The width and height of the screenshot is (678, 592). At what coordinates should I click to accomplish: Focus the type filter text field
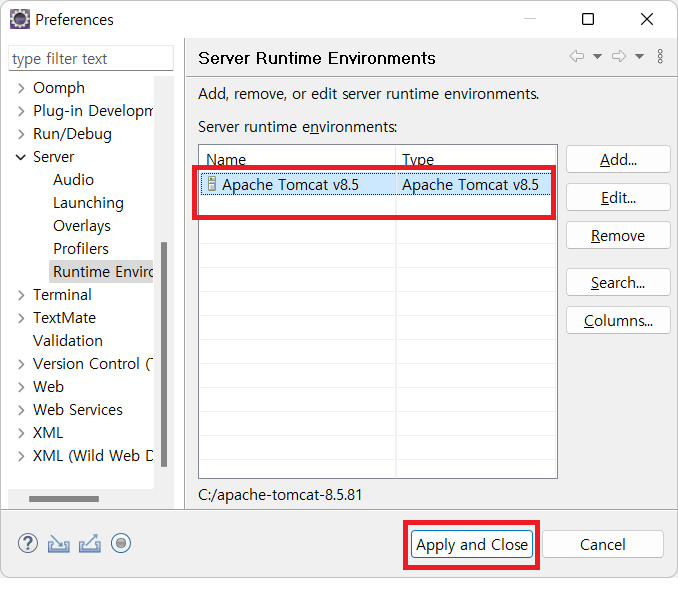pos(91,58)
